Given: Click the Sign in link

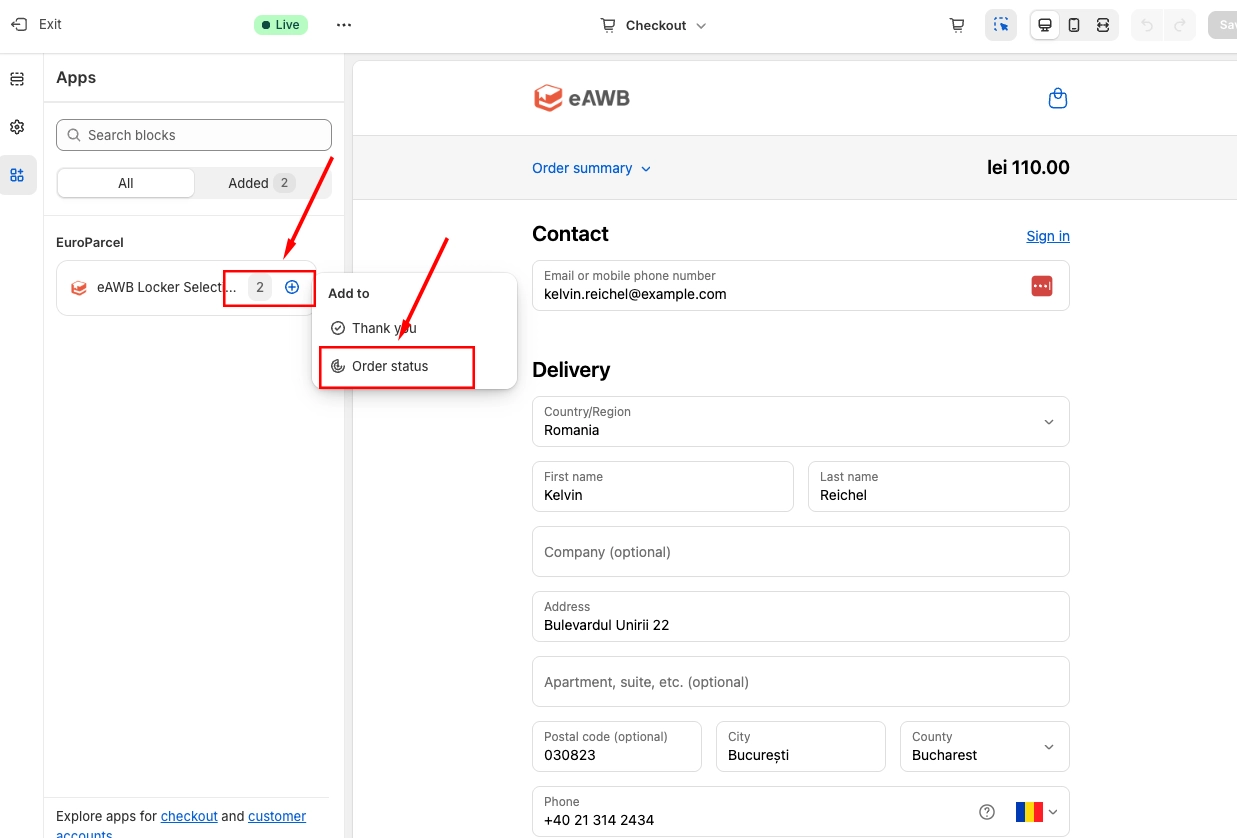Looking at the screenshot, I should (1048, 236).
